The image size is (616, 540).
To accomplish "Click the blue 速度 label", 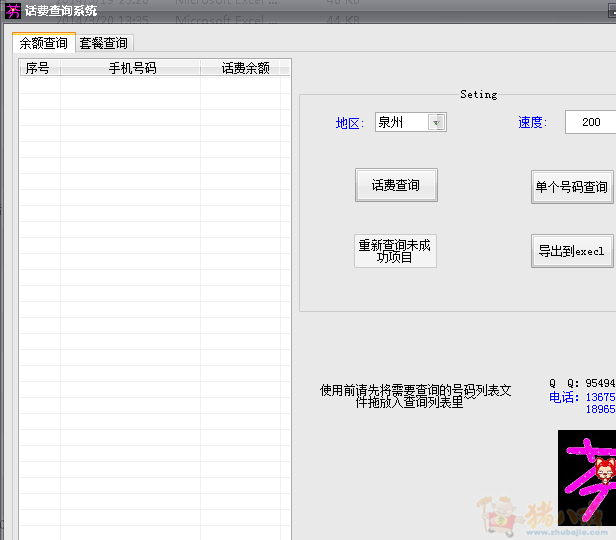I will 531,123.
